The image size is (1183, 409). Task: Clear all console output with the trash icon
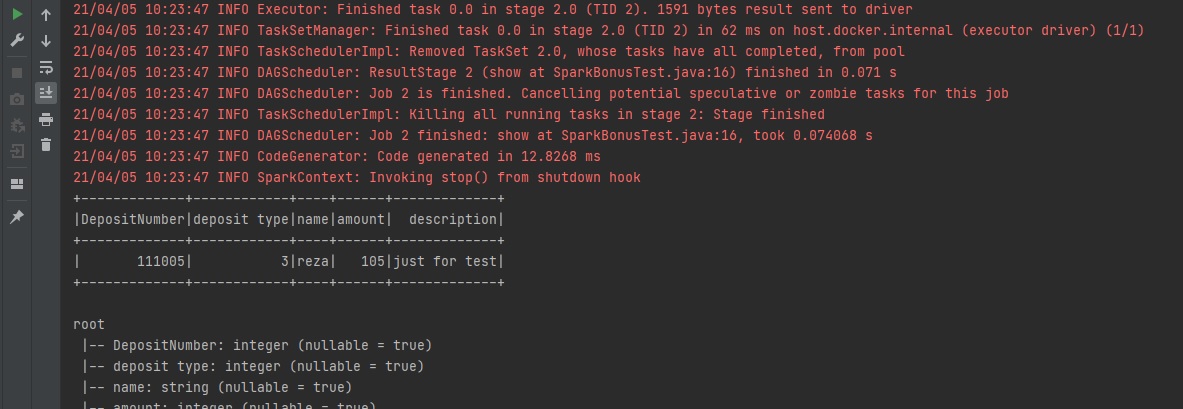pyautogui.click(x=46, y=146)
